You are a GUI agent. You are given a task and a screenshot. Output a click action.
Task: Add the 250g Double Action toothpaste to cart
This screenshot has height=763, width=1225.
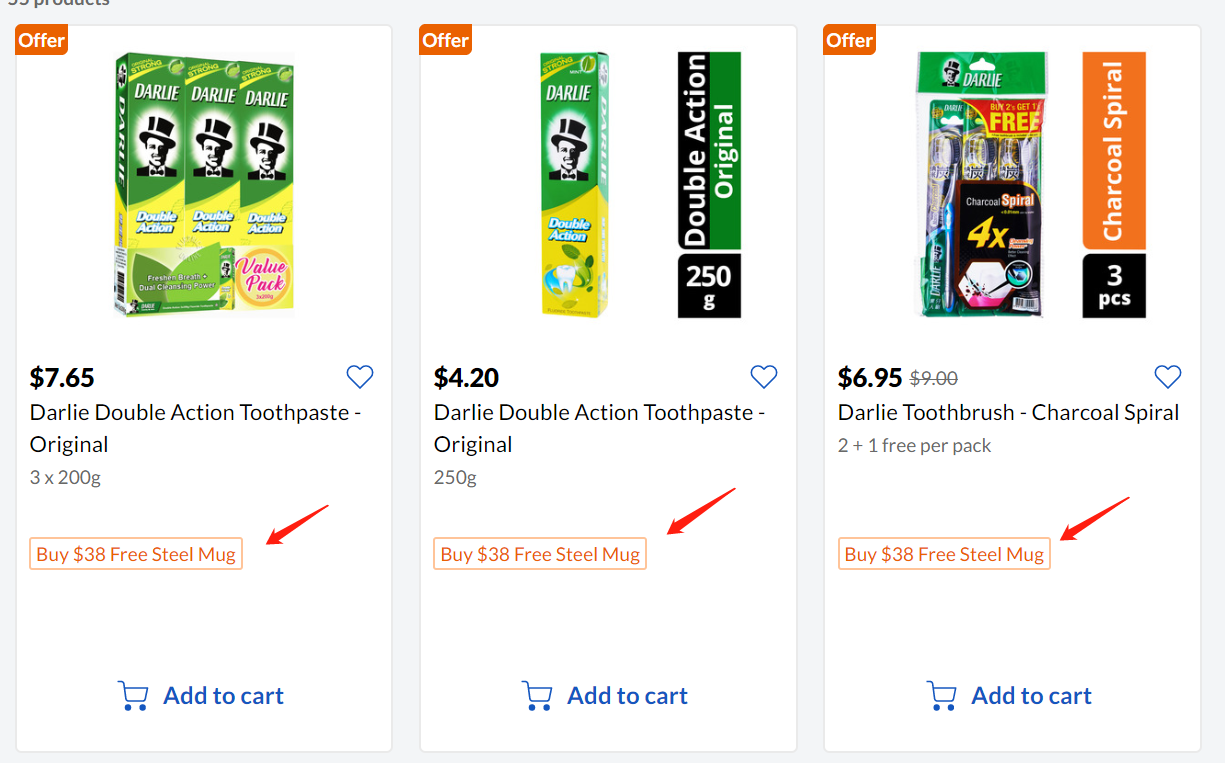[627, 696]
